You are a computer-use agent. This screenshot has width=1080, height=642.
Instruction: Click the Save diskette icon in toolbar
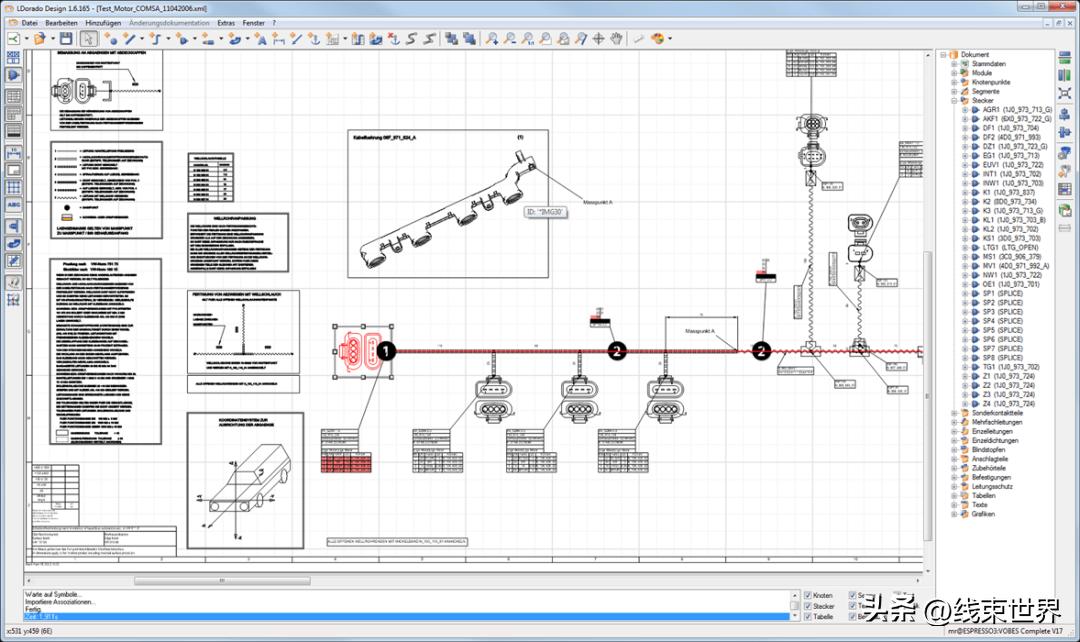[x=66, y=39]
